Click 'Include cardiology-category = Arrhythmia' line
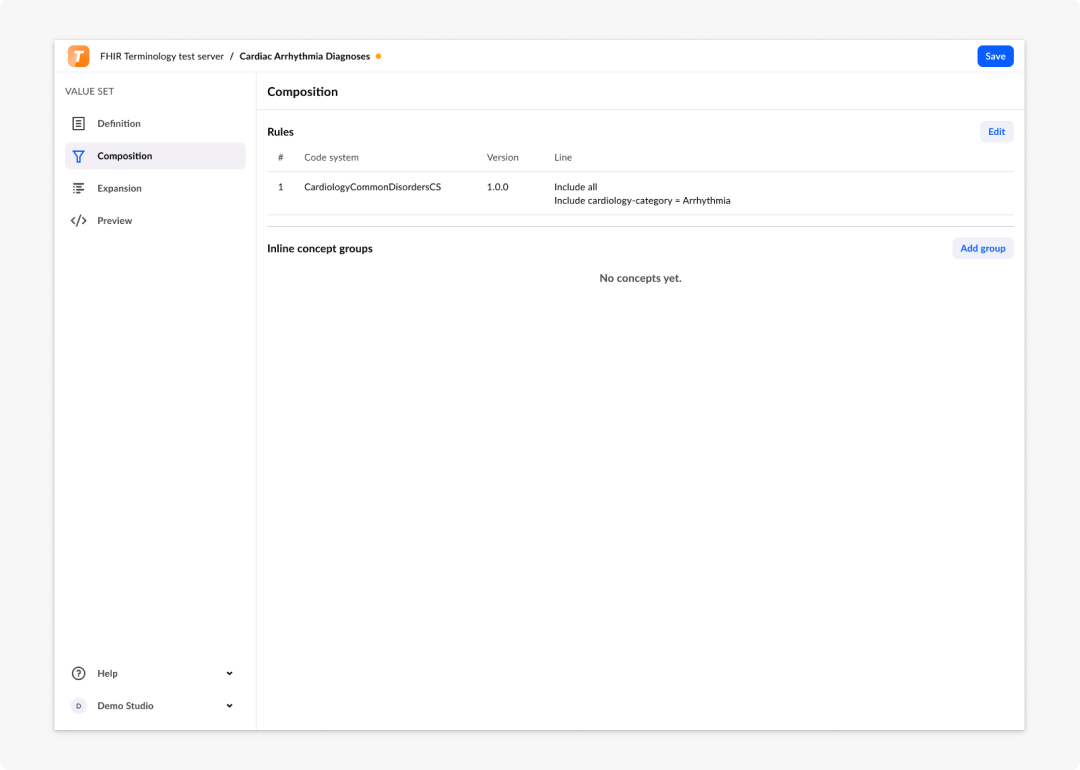 (x=642, y=201)
